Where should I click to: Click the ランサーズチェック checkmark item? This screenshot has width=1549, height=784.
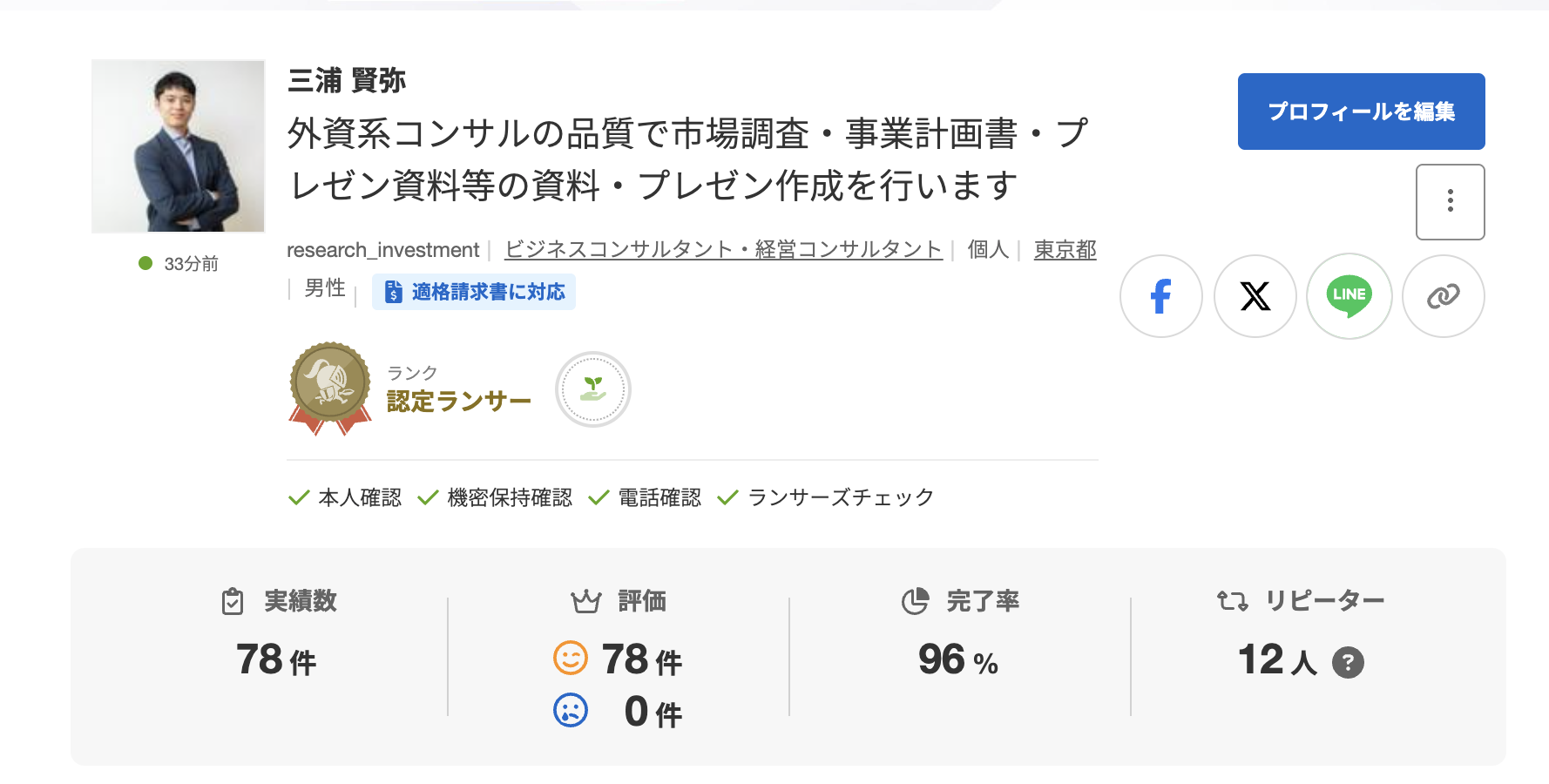(x=825, y=497)
